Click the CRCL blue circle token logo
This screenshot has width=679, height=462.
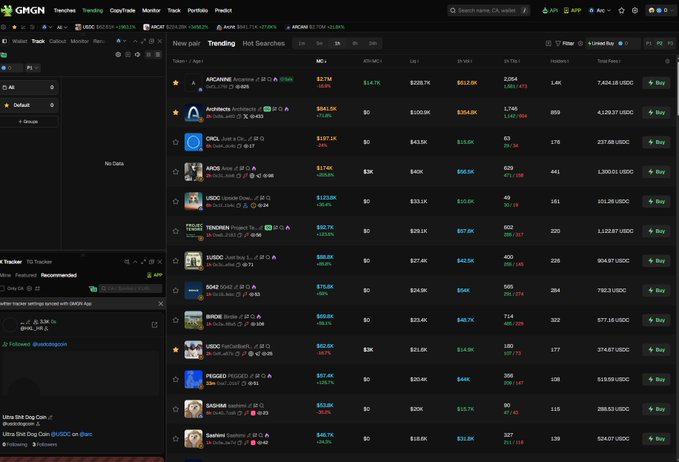[x=193, y=142]
